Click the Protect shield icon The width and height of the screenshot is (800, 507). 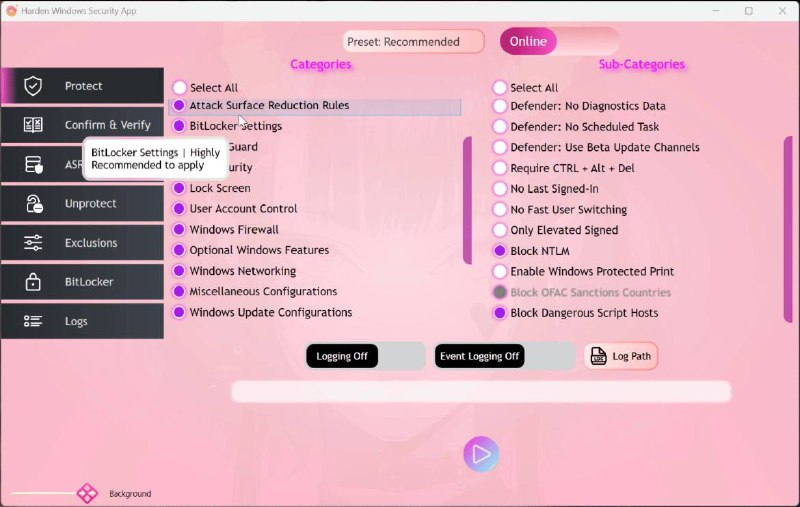pyautogui.click(x=33, y=86)
